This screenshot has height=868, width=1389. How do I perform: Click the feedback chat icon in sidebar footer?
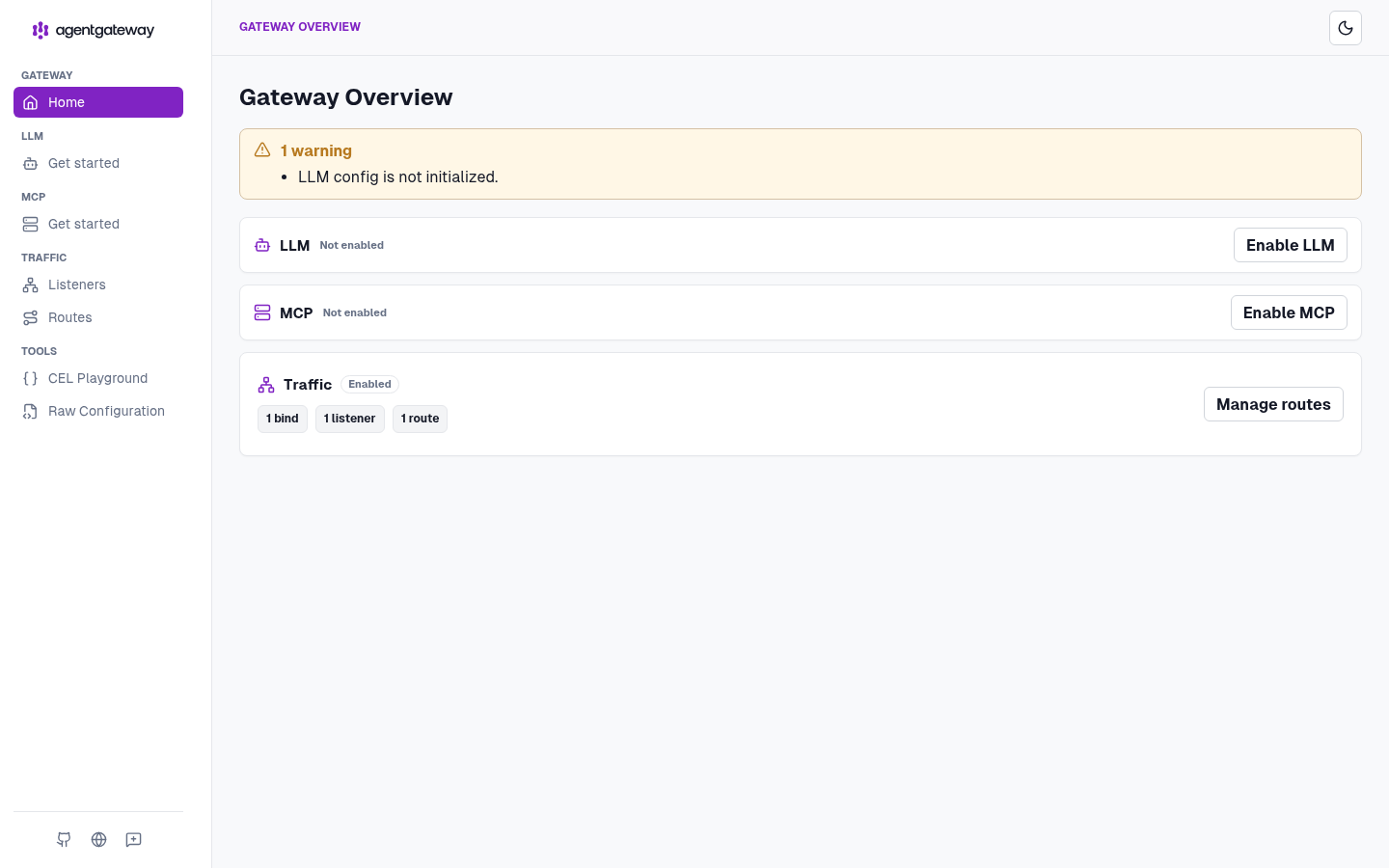click(133, 839)
